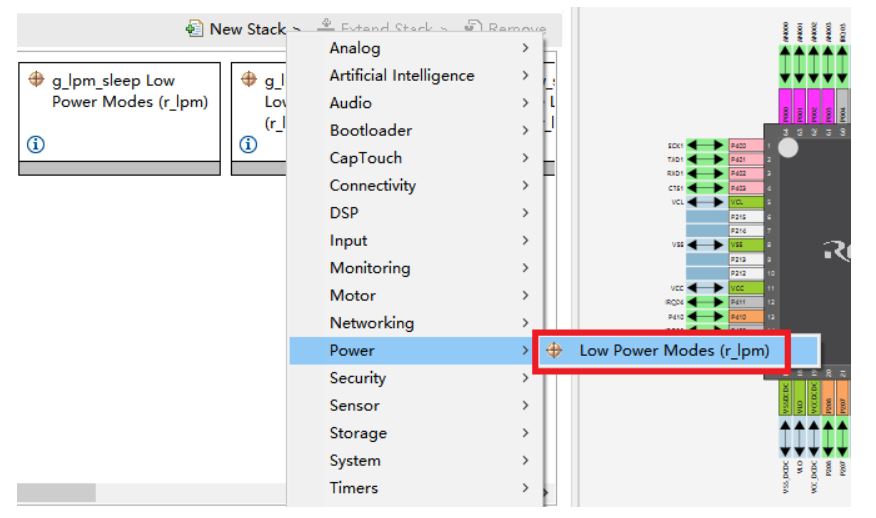Click the Low Power Modes submenu icon
The height and width of the screenshot is (518, 876).
pyautogui.click(x=554, y=350)
